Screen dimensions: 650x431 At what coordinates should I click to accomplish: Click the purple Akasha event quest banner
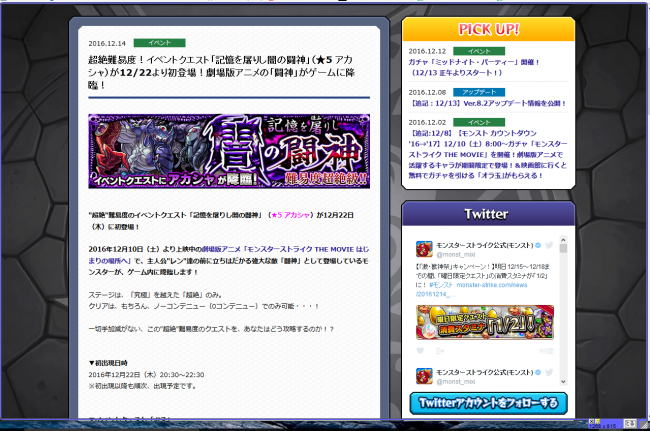pyautogui.click(x=229, y=151)
